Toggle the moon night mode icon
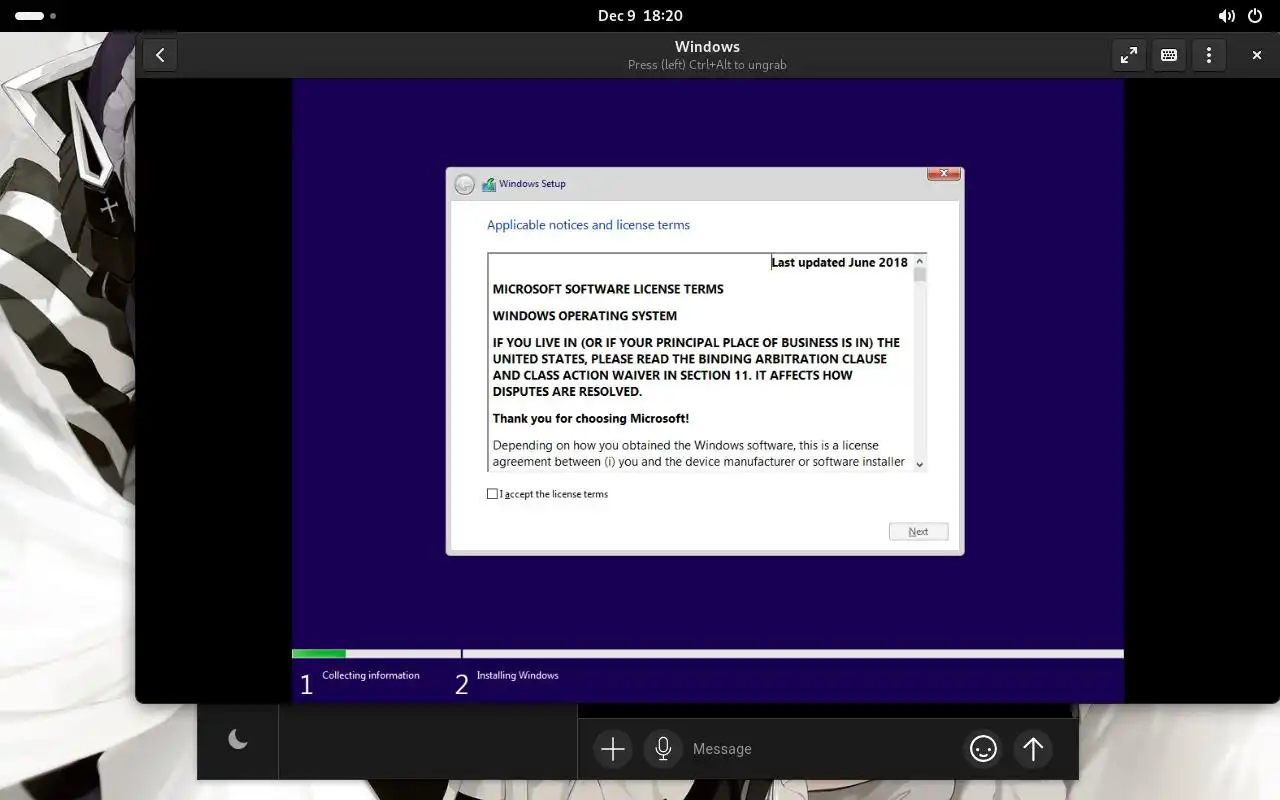The width and height of the screenshot is (1280, 800). point(238,739)
